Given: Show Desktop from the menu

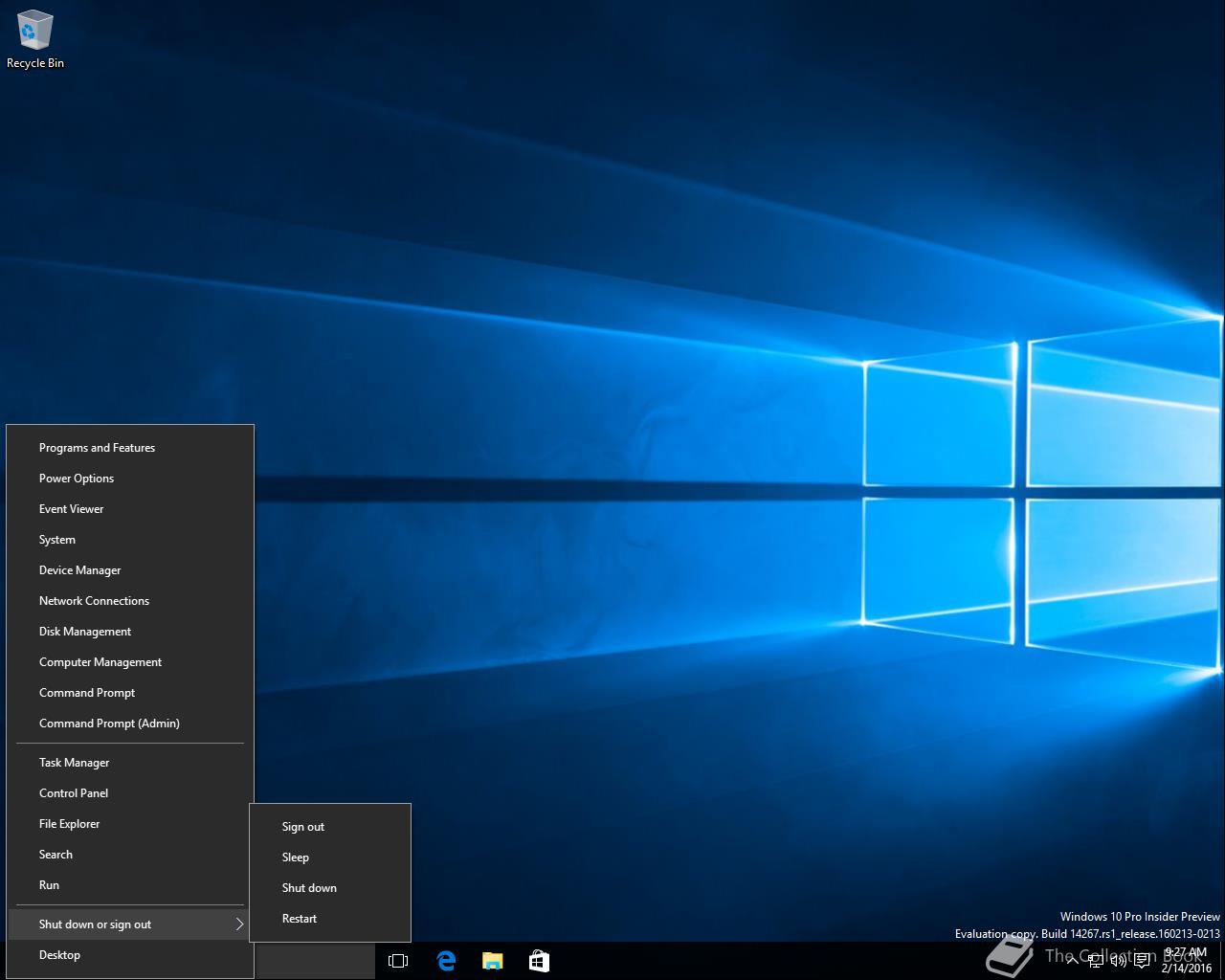Looking at the screenshot, I should coord(130,955).
